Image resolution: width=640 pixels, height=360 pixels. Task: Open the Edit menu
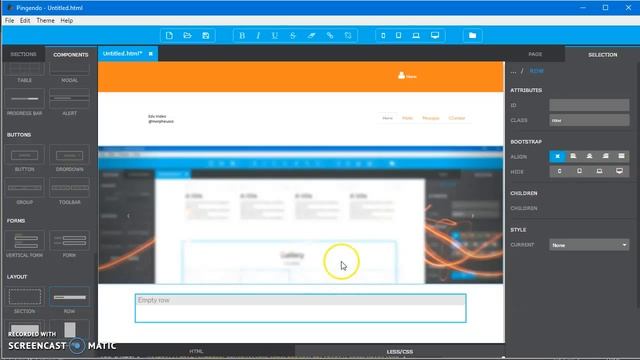click(x=25, y=20)
